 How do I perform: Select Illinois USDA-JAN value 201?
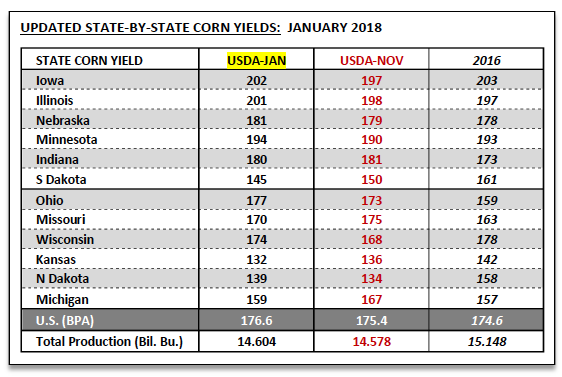(x=257, y=100)
